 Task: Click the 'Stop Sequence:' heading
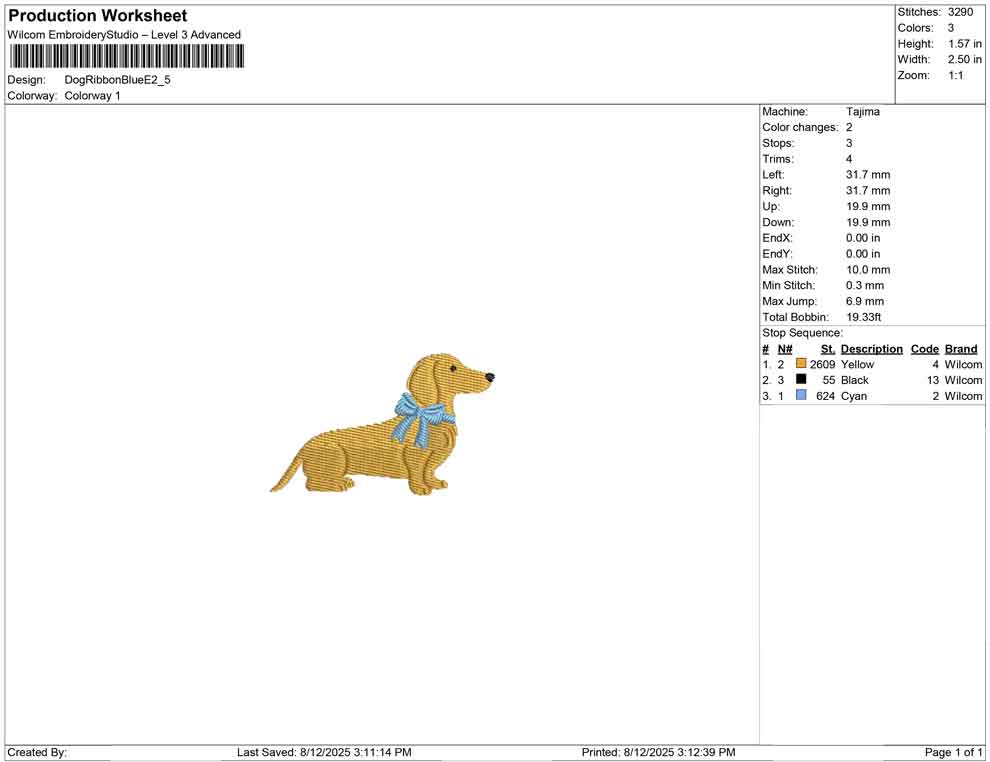(802, 333)
